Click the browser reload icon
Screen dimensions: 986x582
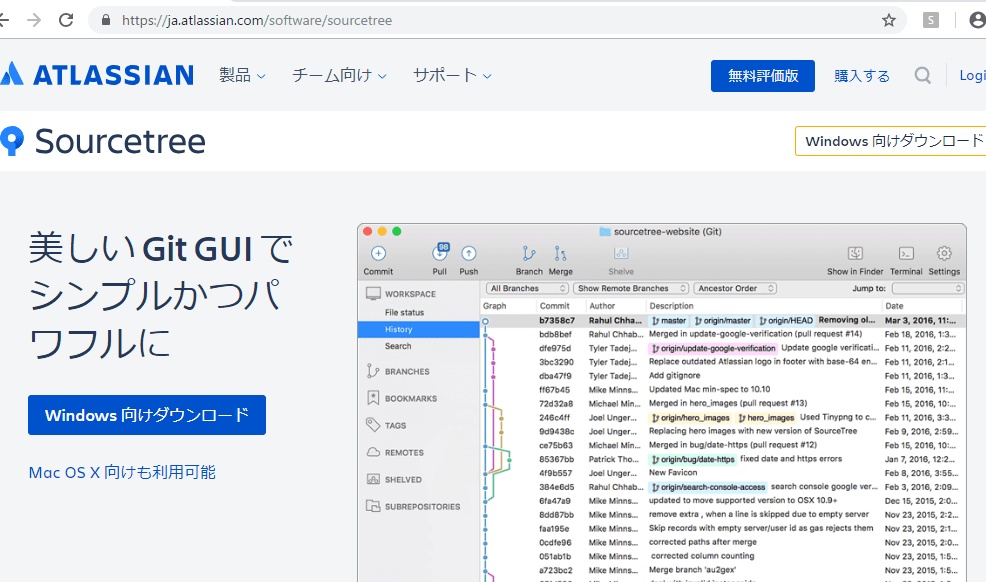pyautogui.click(x=66, y=20)
